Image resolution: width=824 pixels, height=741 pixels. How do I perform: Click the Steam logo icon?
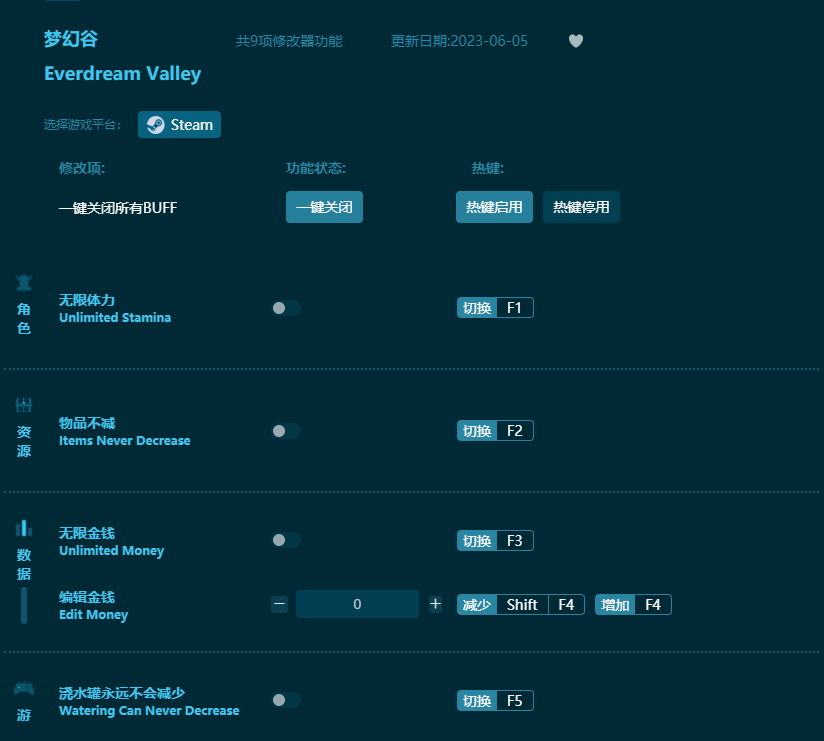156,125
